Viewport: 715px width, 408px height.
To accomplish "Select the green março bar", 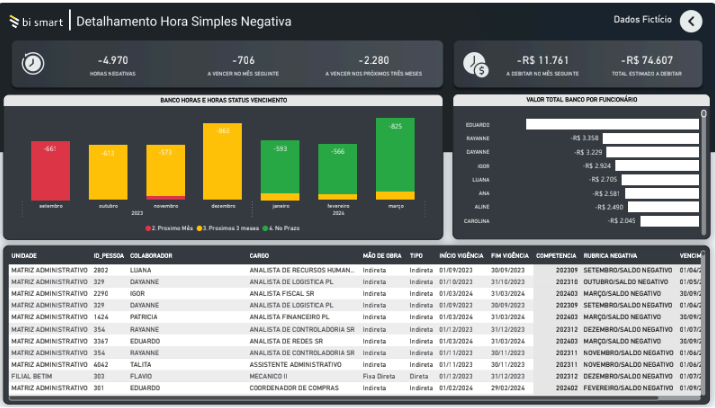I will coord(395,158).
